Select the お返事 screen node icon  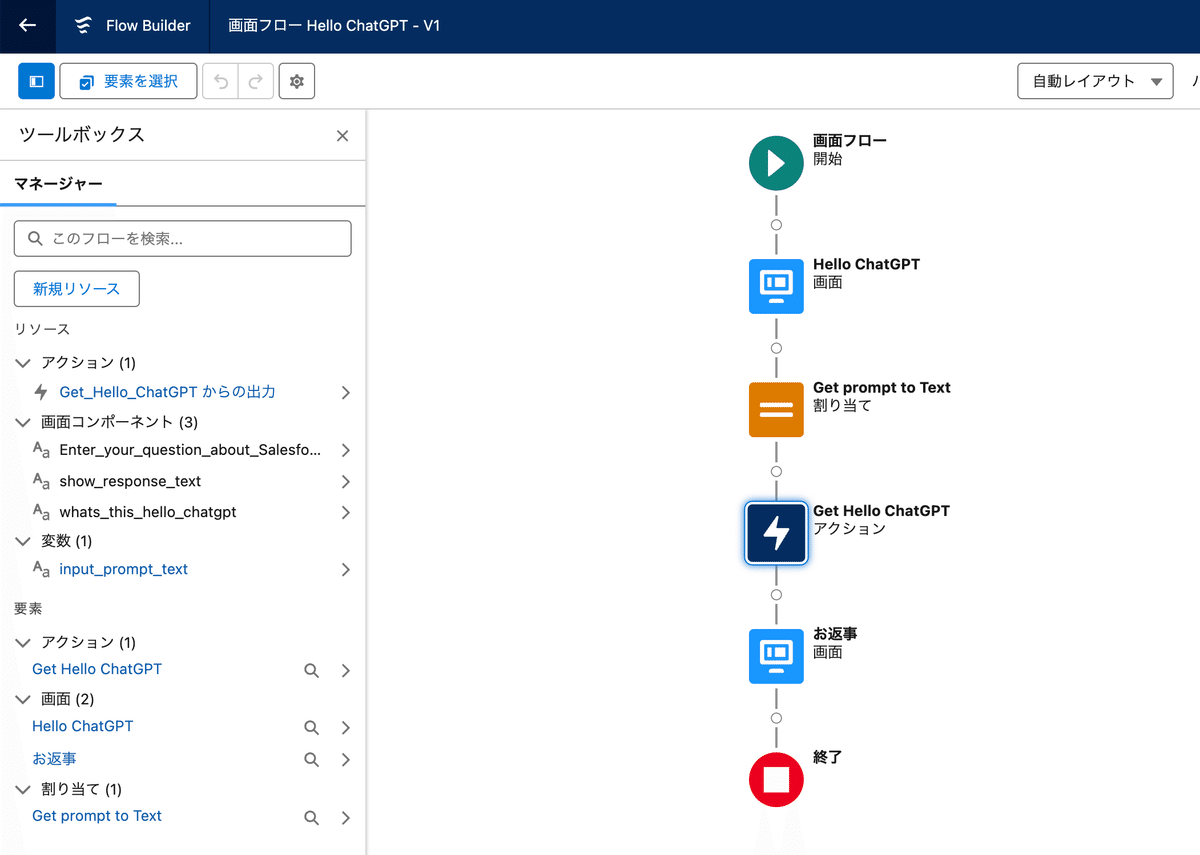tap(776, 656)
